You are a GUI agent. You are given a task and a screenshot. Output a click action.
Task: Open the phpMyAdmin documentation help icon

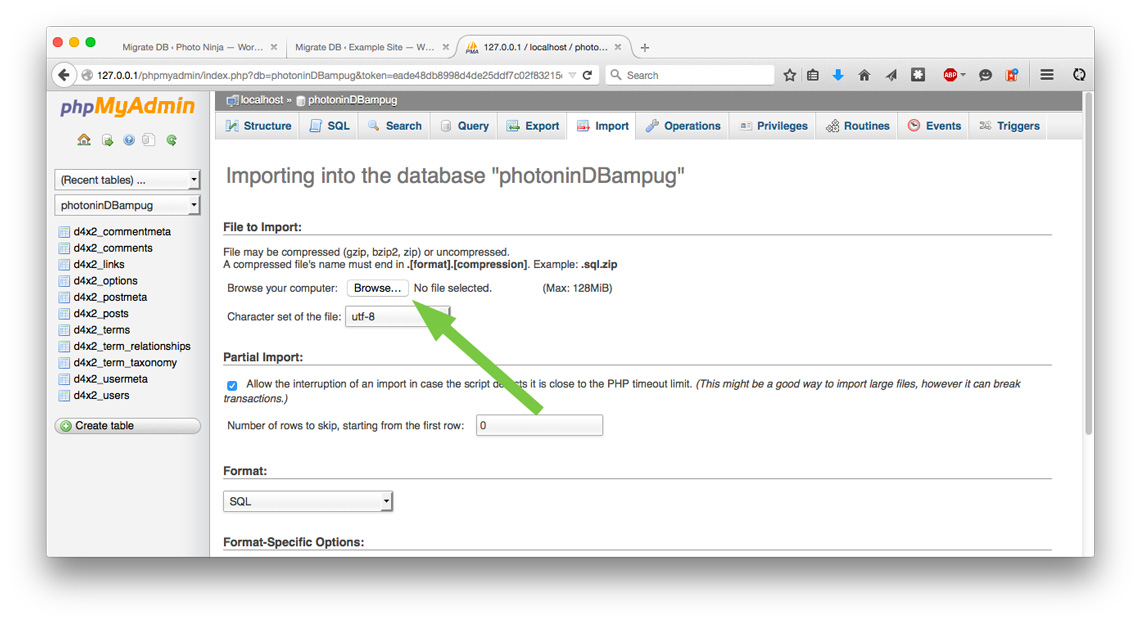tap(129, 140)
